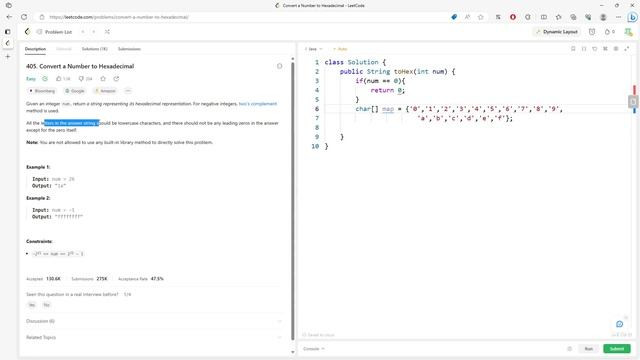
Task: Click the green solved status icon next to Easy
Action: click(45, 79)
